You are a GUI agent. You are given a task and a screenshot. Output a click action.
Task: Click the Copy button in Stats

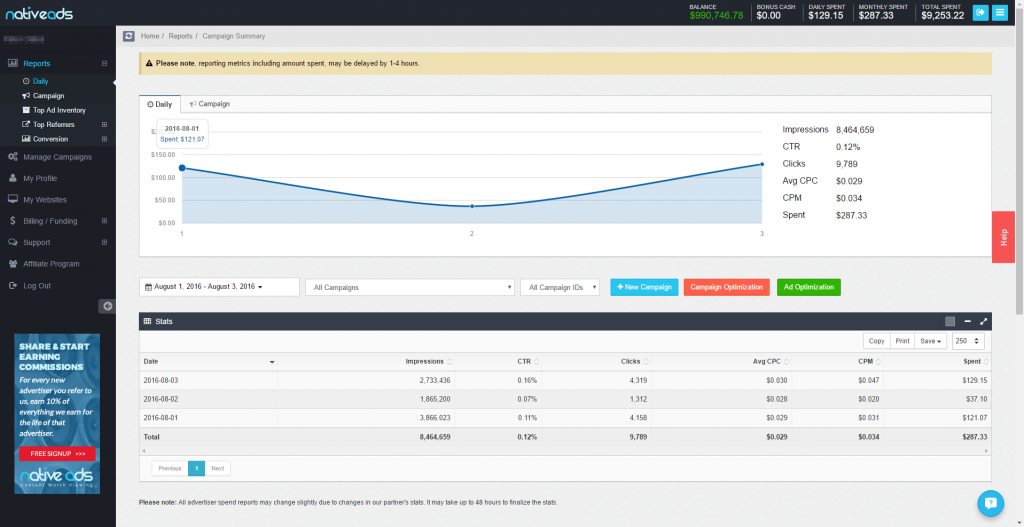point(876,341)
